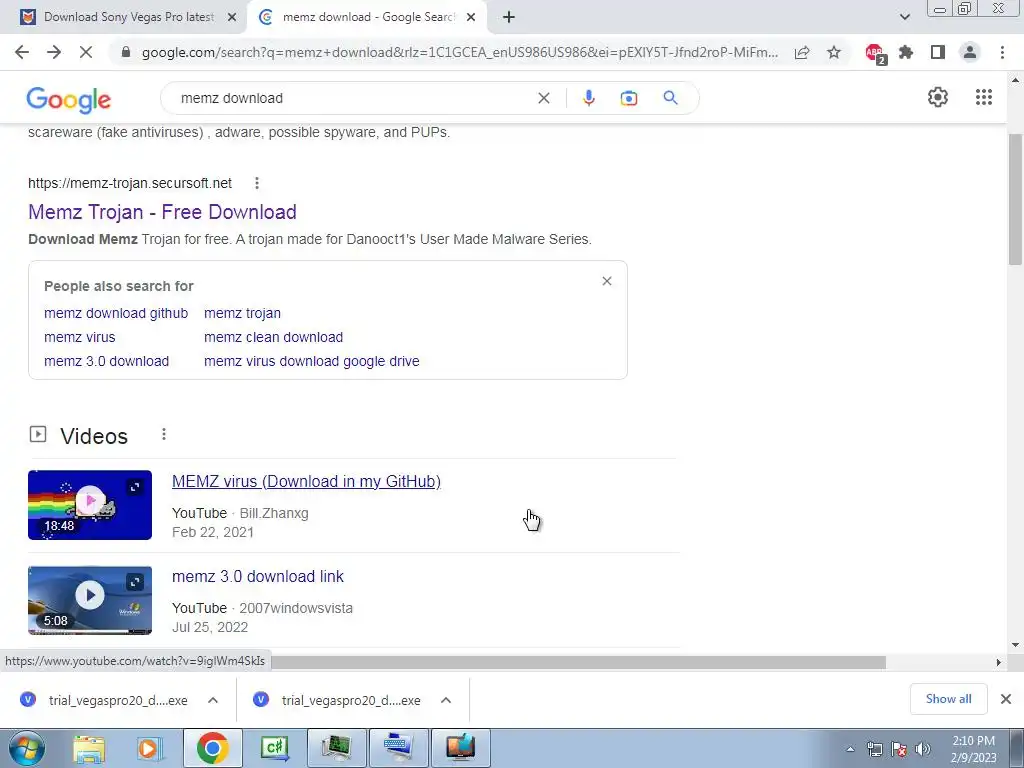Open the Windows Start menu

(x=26, y=748)
